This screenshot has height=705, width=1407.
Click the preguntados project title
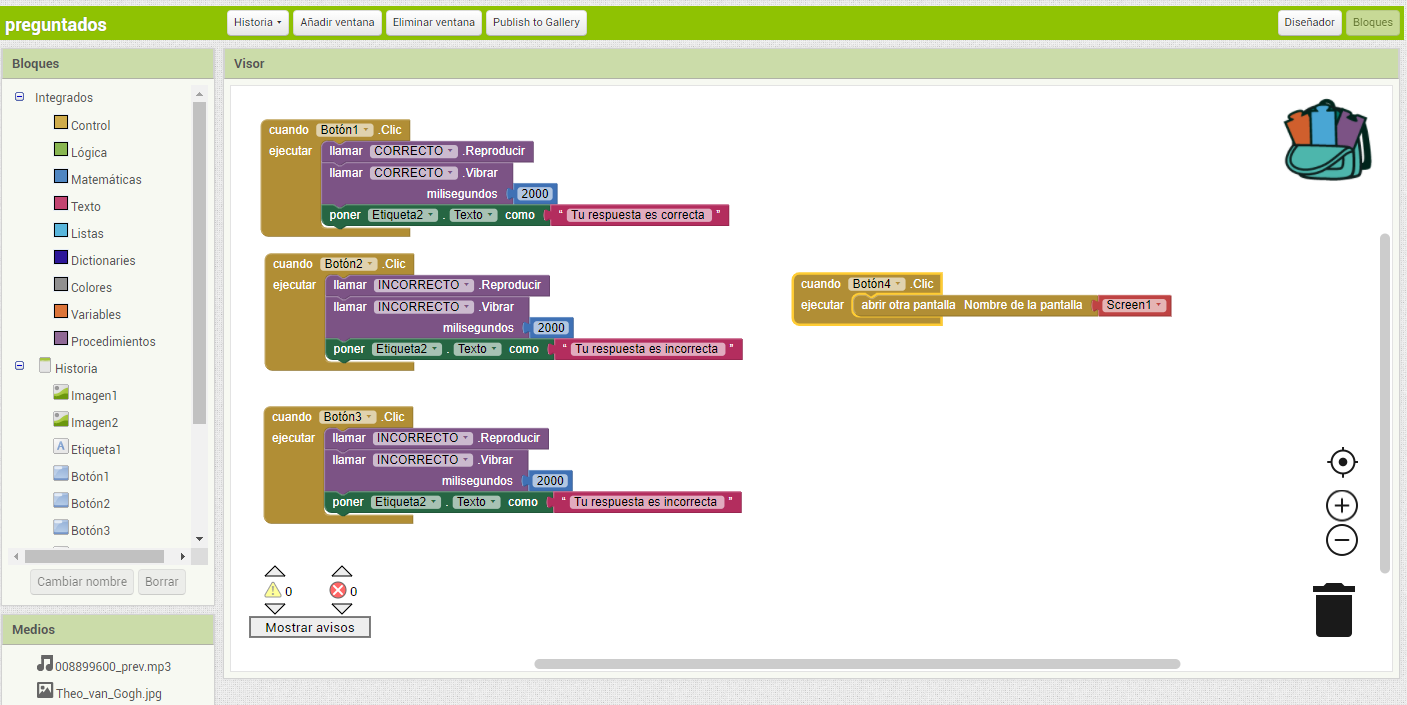coord(56,25)
